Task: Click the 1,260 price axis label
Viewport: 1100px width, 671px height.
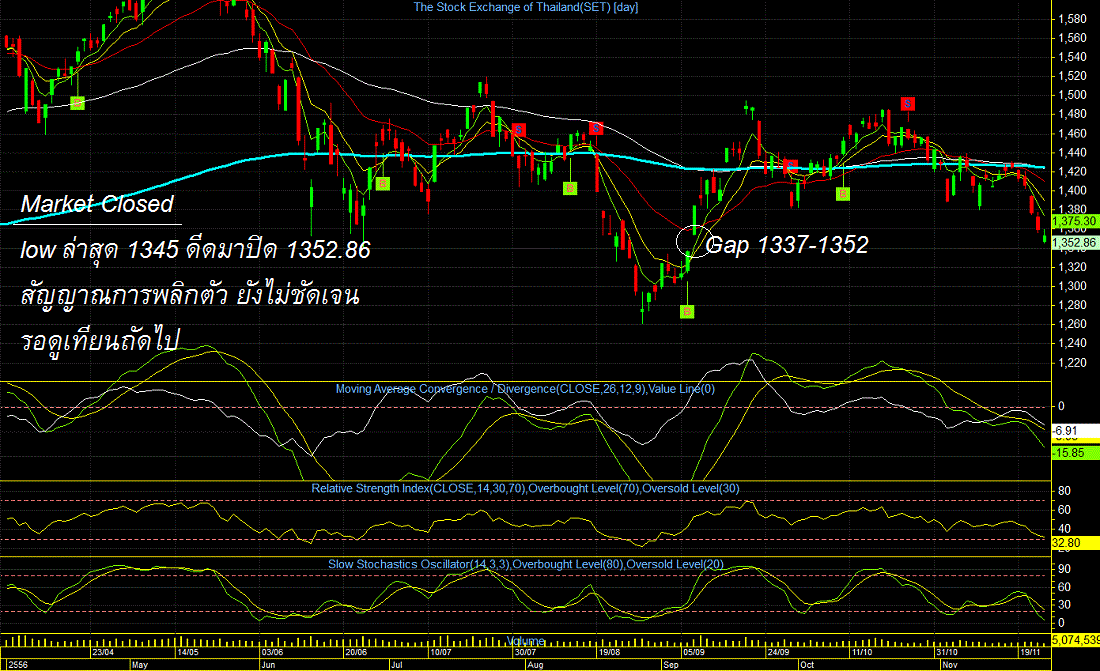Action: 1072,324
